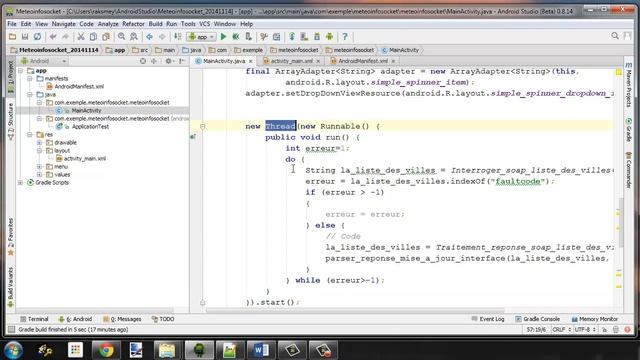The width and height of the screenshot is (640, 360).
Task: Toggle the Maven Projects side panel
Action: click(x=629, y=85)
